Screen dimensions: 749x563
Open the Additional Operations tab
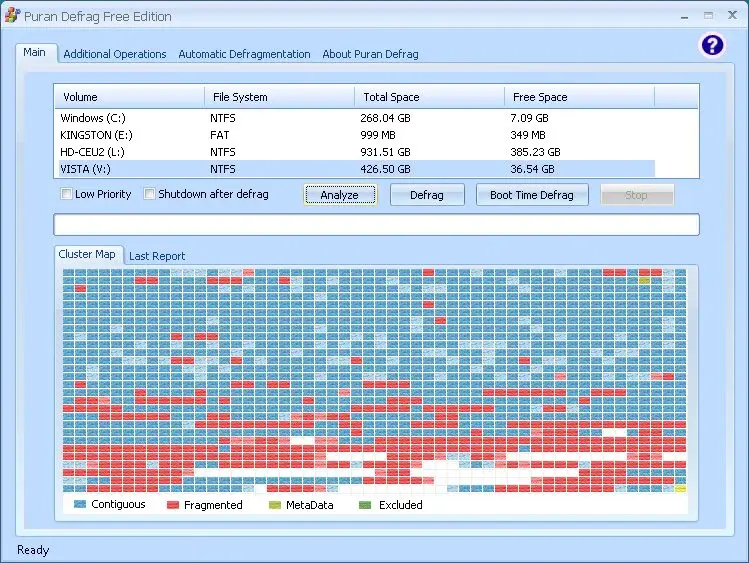115,54
